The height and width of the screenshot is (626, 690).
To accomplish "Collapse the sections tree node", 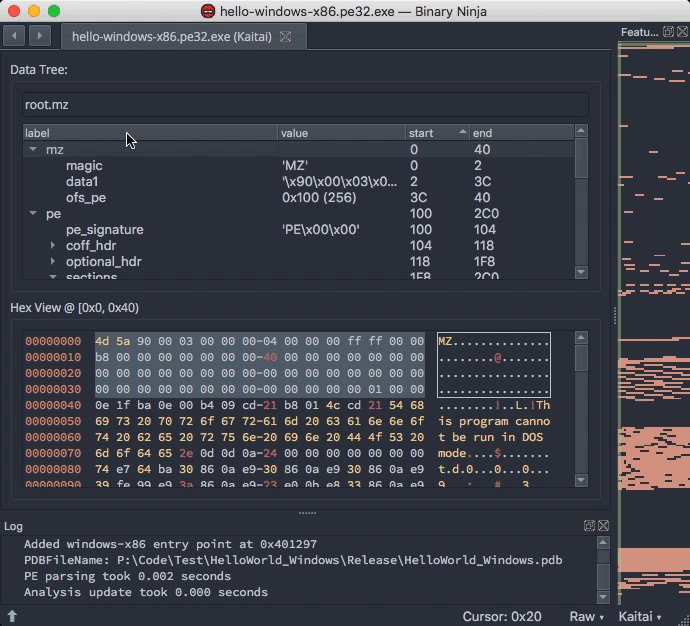I will pyautogui.click(x=53, y=277).
